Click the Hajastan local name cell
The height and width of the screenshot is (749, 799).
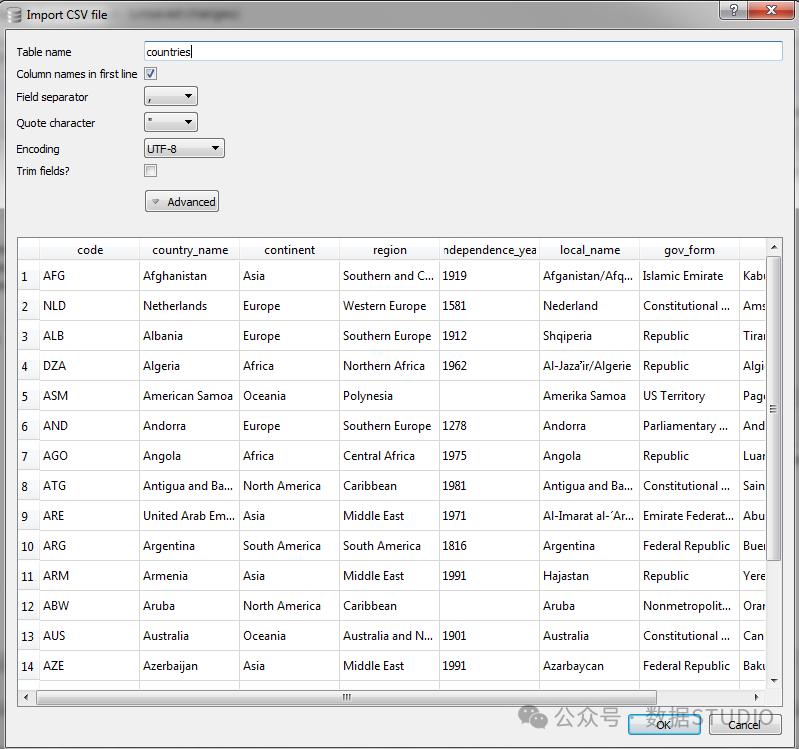coord(590,576)
